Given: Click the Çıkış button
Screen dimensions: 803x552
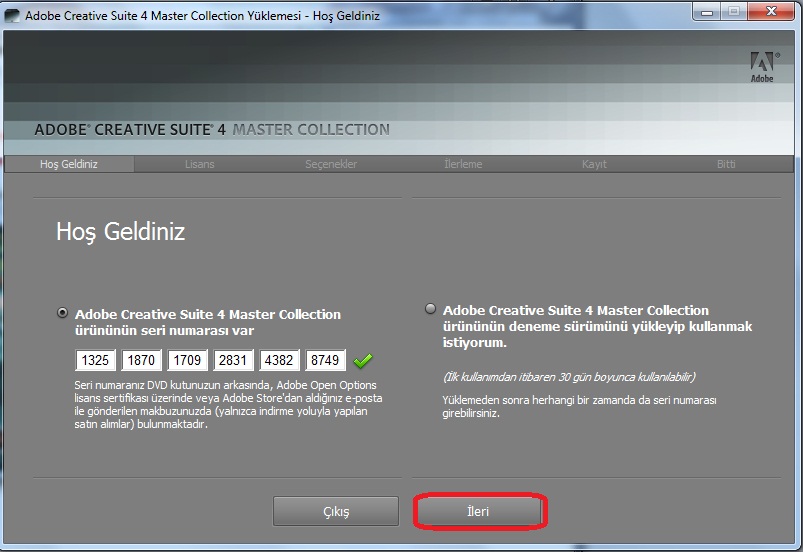Looking at the screenshot, I should click(336, 511).
